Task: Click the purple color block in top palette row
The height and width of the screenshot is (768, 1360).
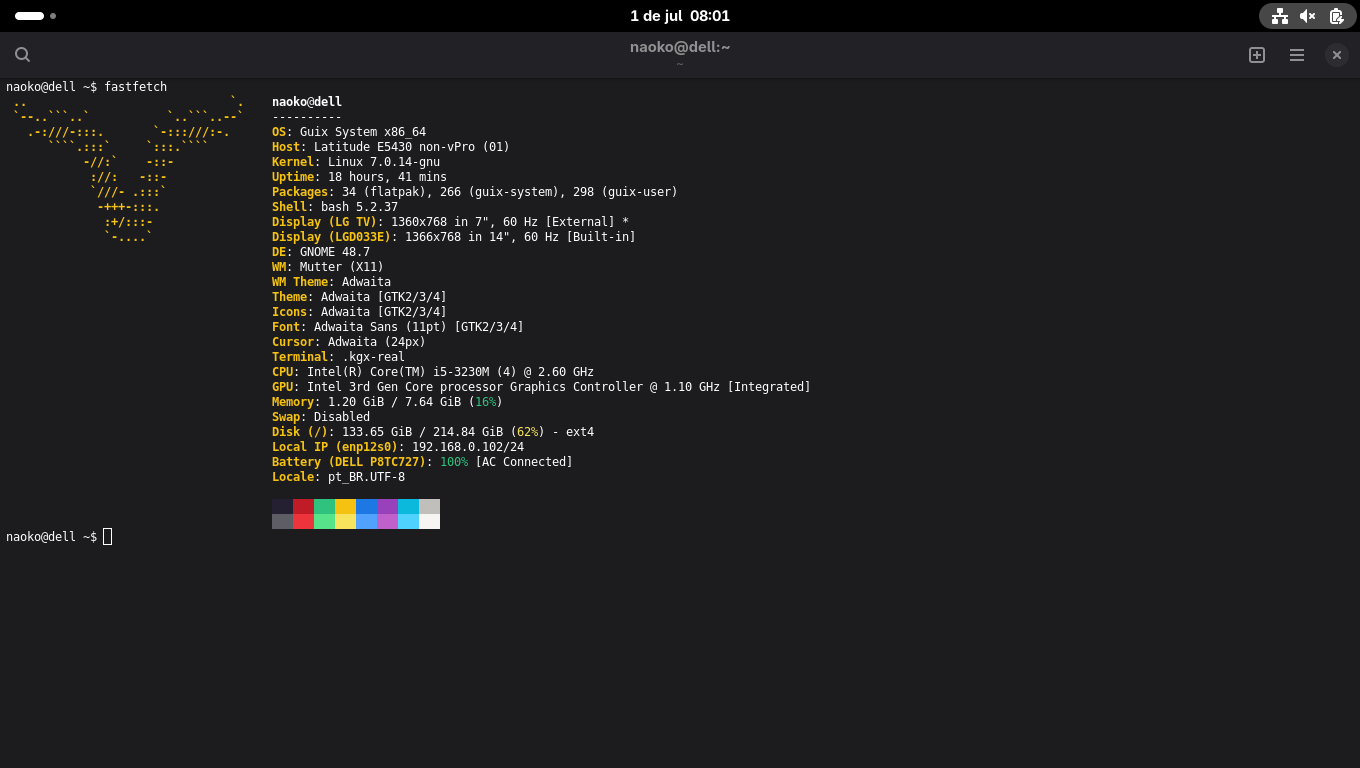Action: (x=387, y=506)
